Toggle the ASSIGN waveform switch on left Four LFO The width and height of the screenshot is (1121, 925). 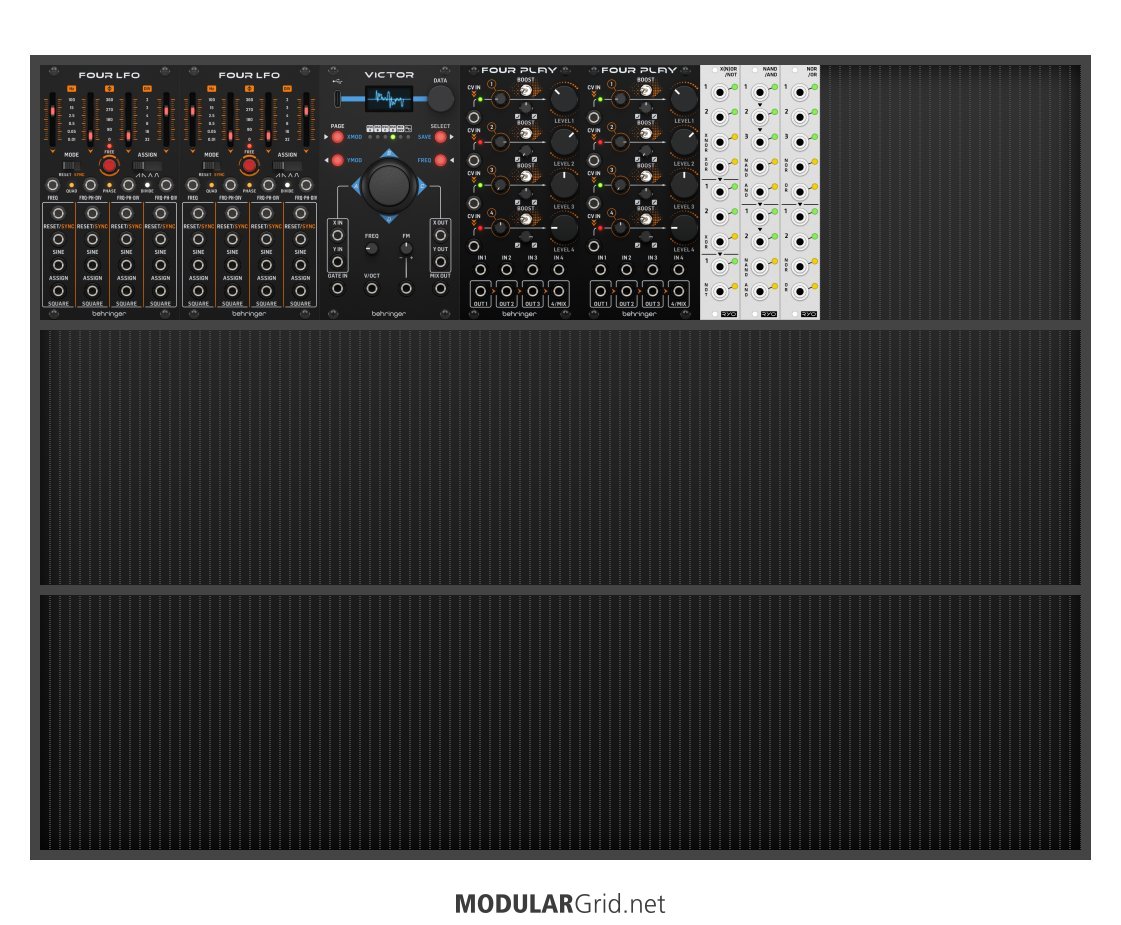[147, 165]
